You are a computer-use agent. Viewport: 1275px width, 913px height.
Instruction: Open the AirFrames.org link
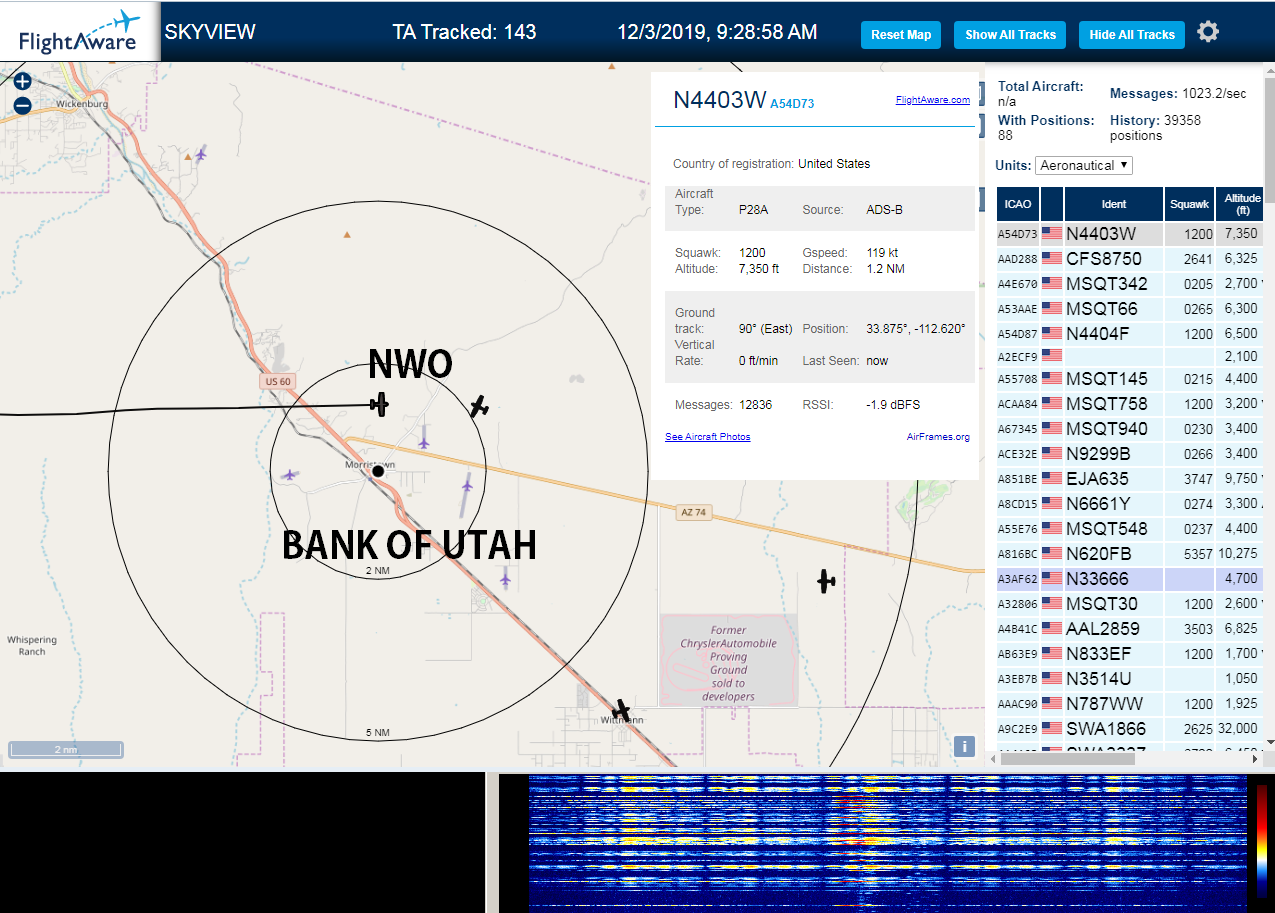[938, 437]
